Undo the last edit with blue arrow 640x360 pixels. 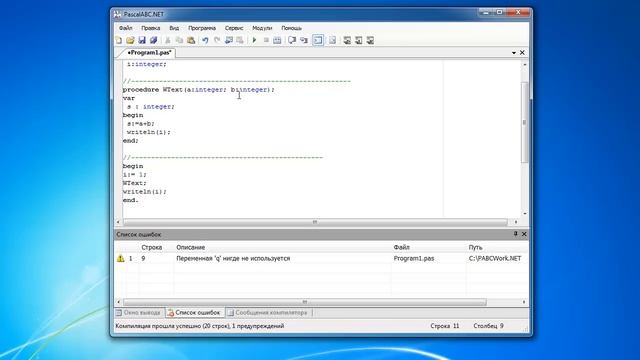tap(205, 40)
